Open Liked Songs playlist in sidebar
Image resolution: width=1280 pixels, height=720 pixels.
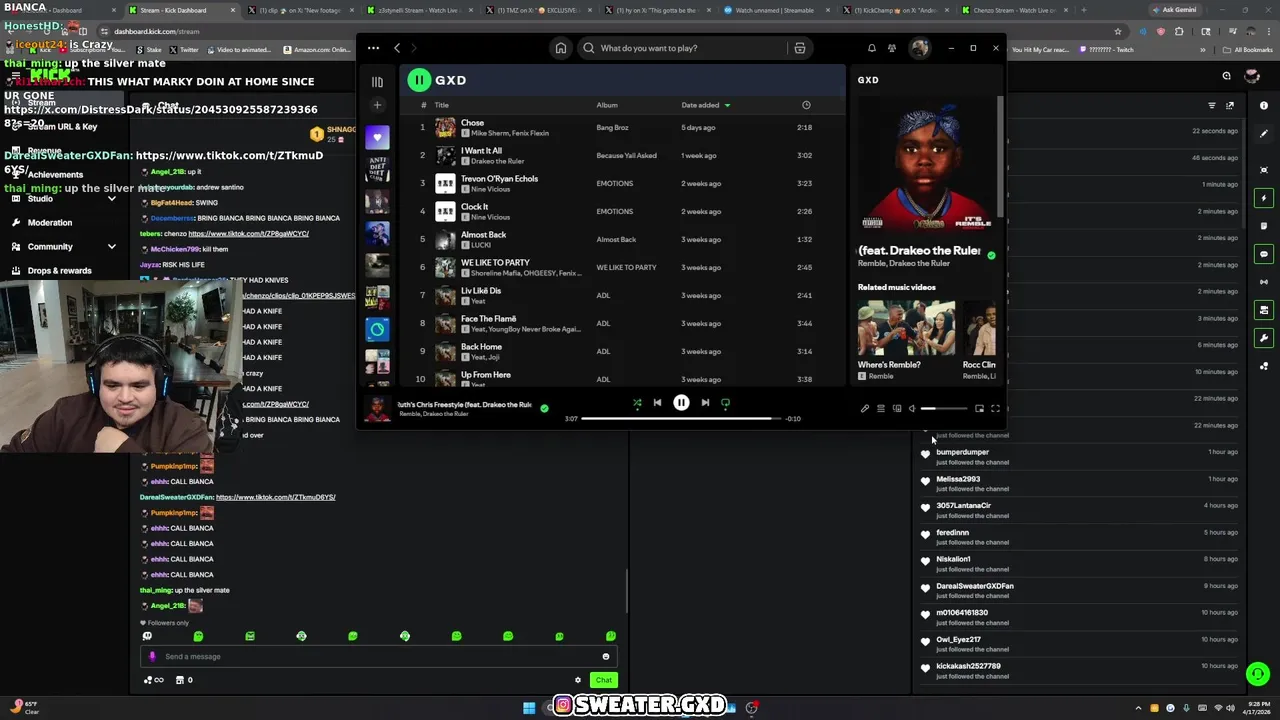coord(377,137)
